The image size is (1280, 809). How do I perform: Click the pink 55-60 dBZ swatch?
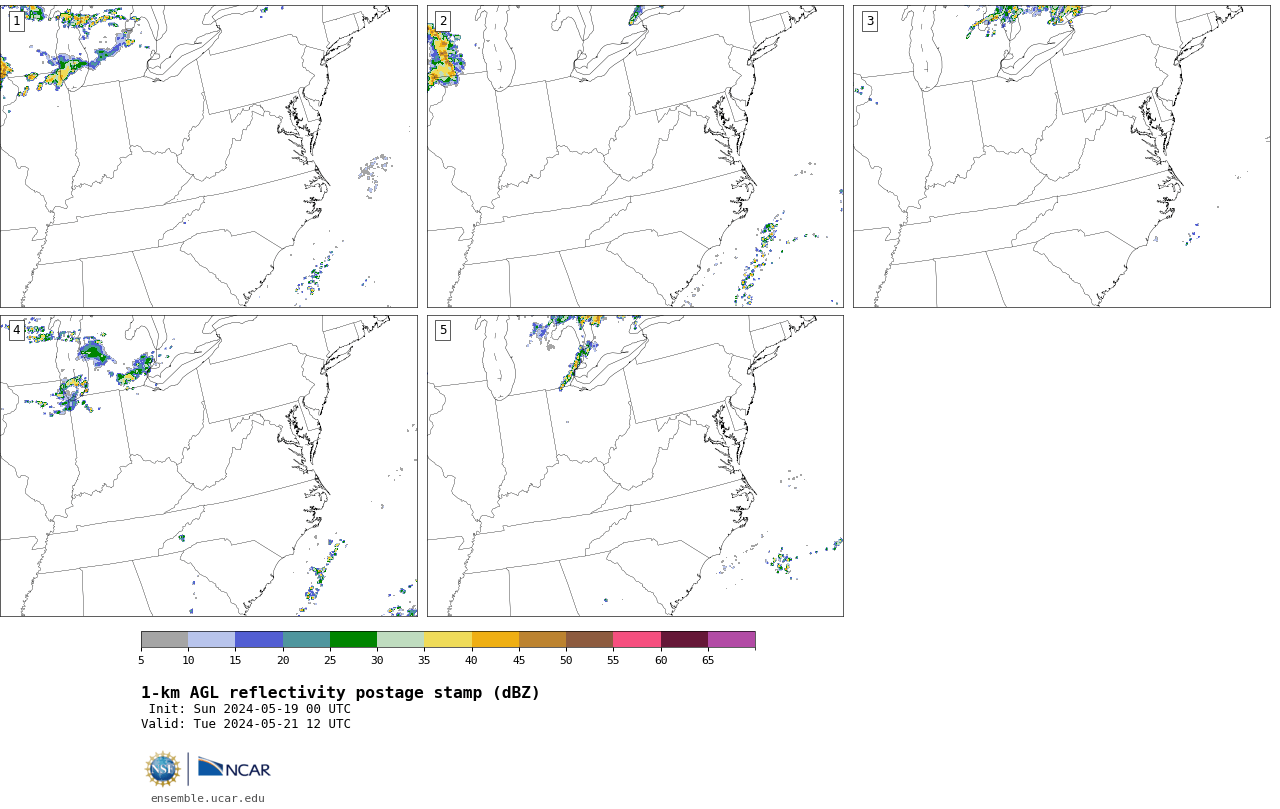[x=637, y=640]
